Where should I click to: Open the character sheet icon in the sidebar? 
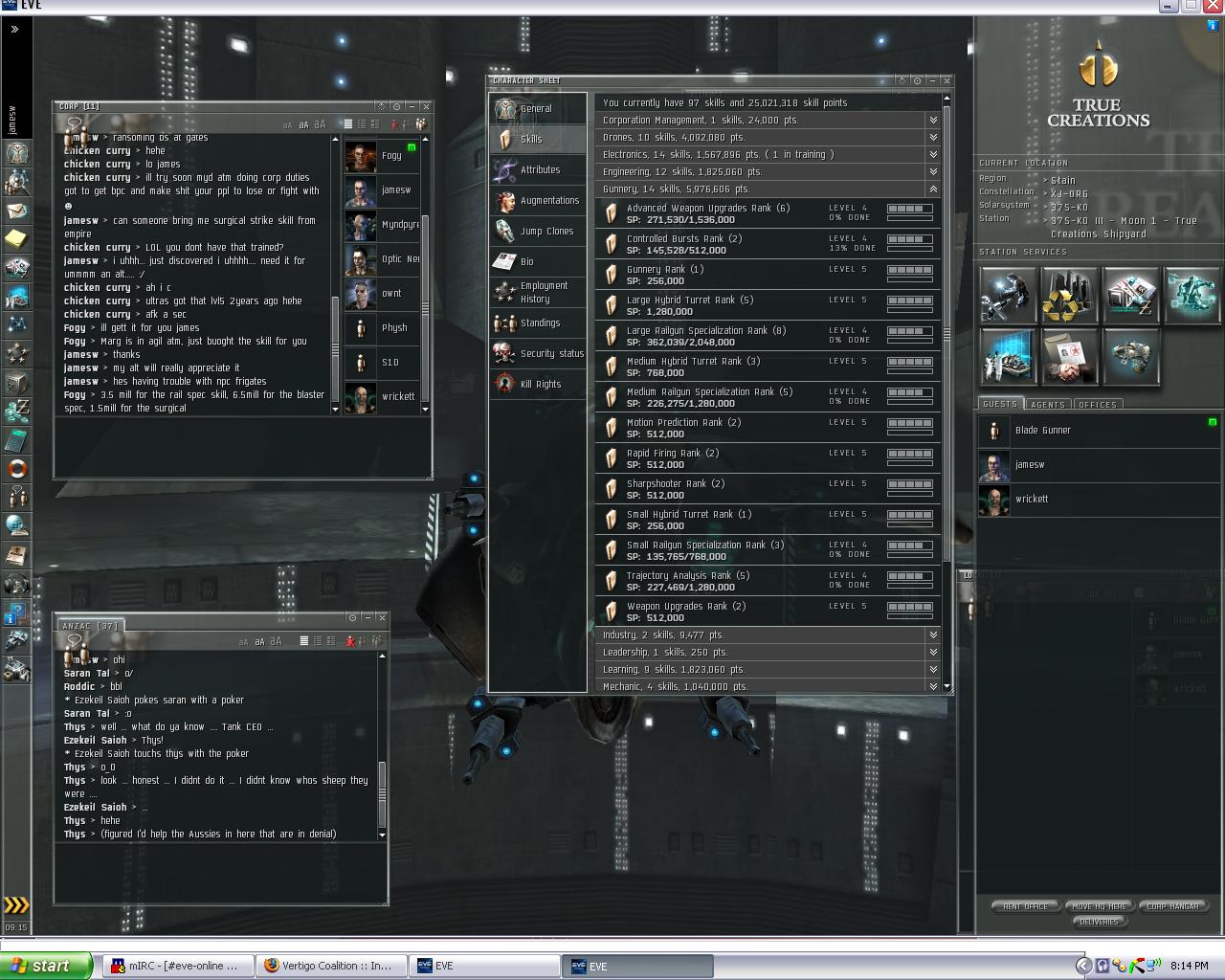[x=16, y=153]
